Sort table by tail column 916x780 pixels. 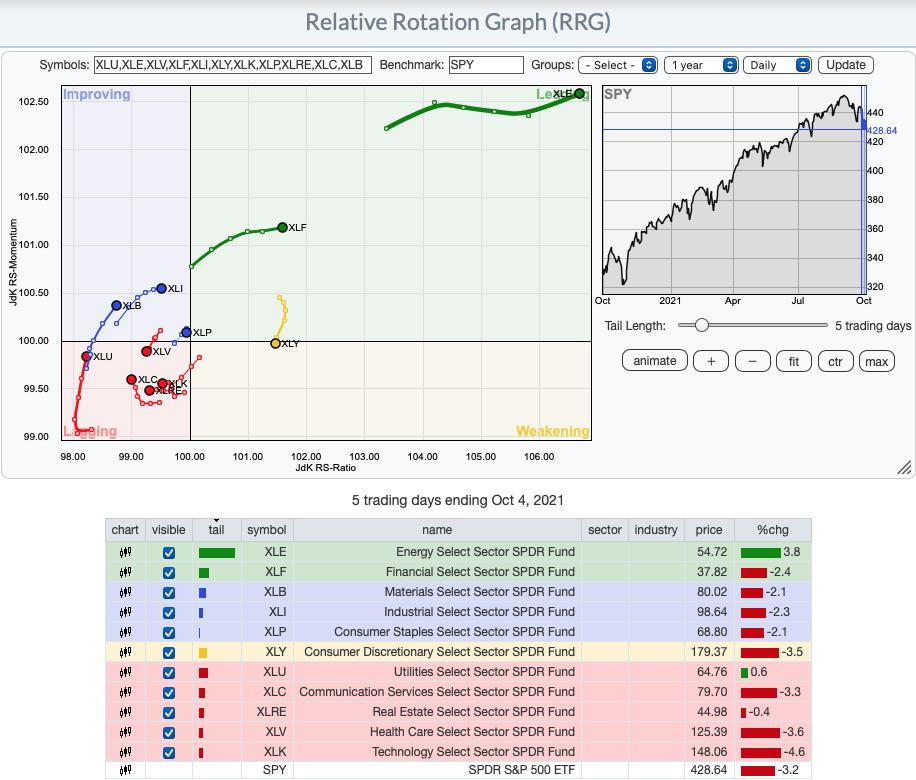click(x=216, y=530)
